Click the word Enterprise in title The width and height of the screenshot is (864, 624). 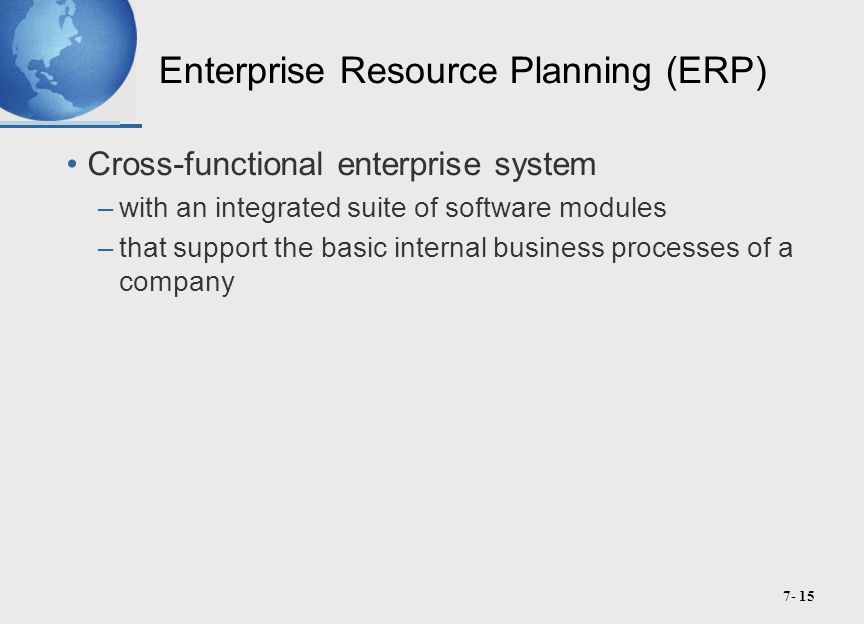click(x=241, y=72)
